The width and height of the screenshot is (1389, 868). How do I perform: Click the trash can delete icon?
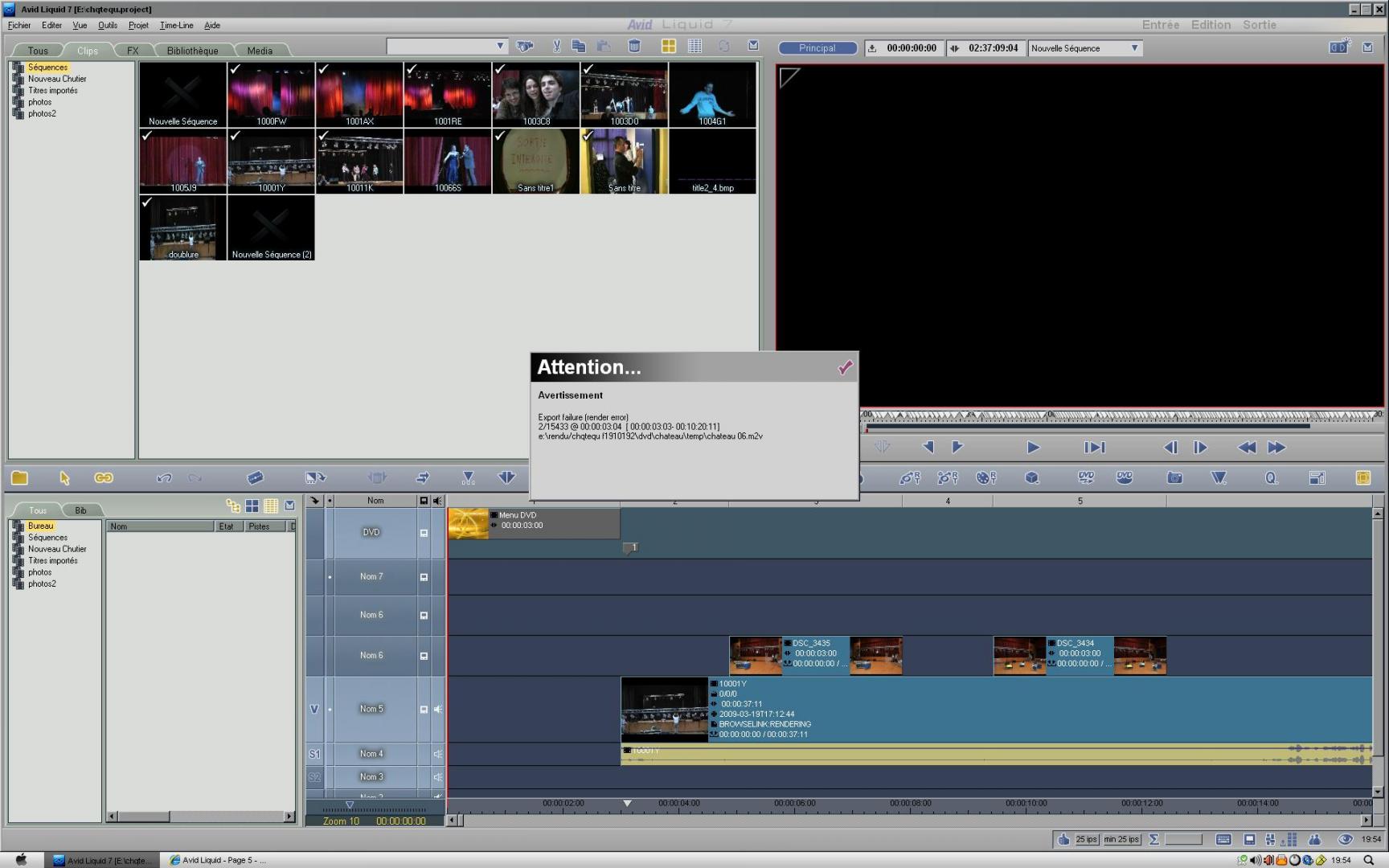[x=634, y=47]
